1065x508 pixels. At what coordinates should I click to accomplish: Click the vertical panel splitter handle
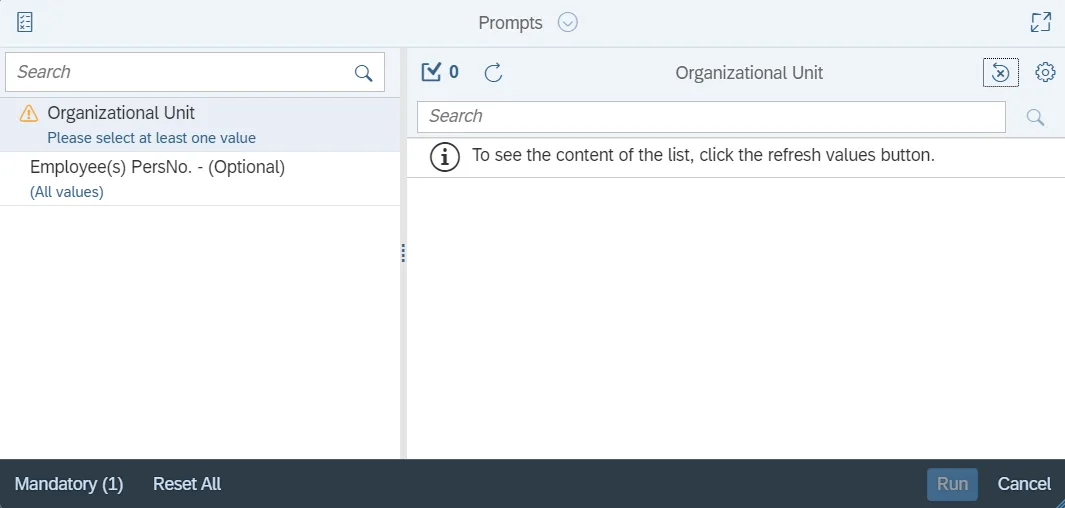pyautogui.click(x=403, y=253)
